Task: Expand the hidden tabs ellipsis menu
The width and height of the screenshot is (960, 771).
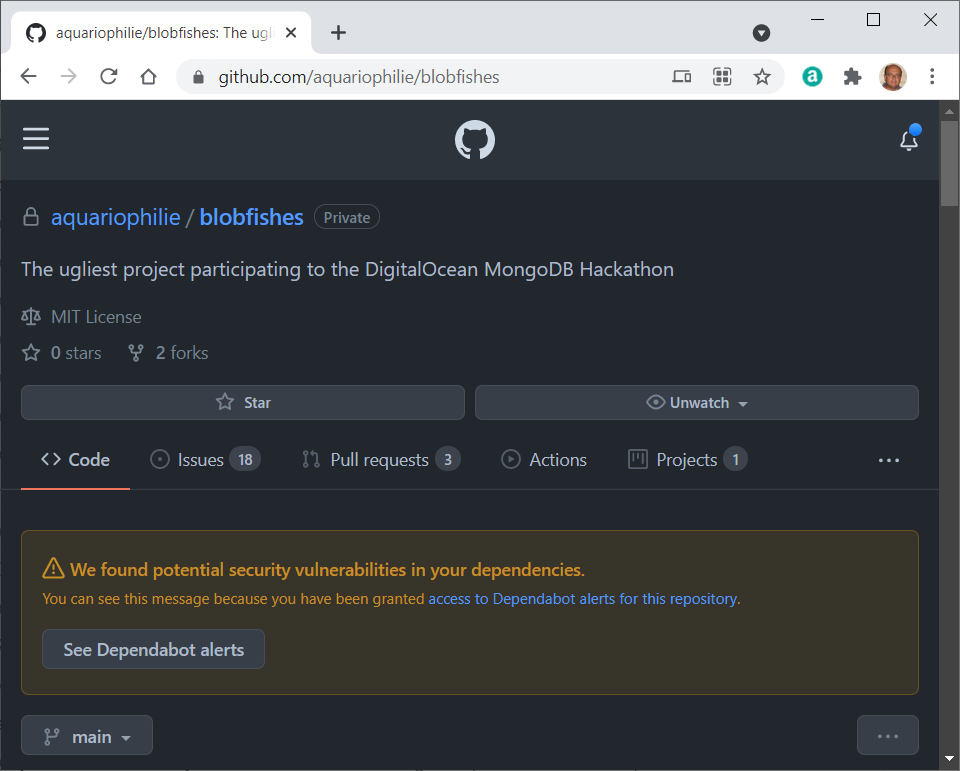Action: [x=888, y=459]
